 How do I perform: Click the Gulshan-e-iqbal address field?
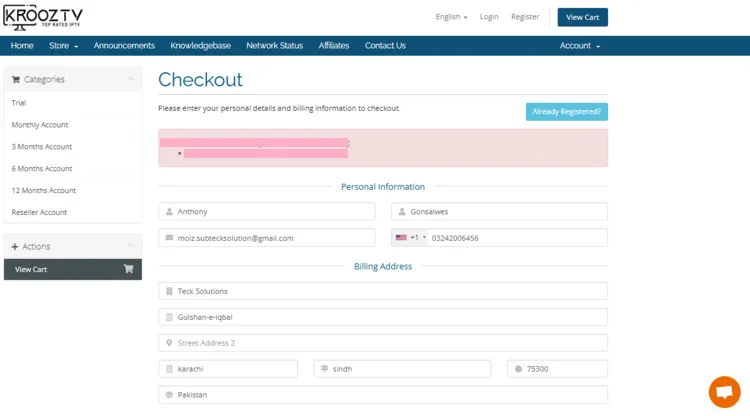click(x=383, y=317)
